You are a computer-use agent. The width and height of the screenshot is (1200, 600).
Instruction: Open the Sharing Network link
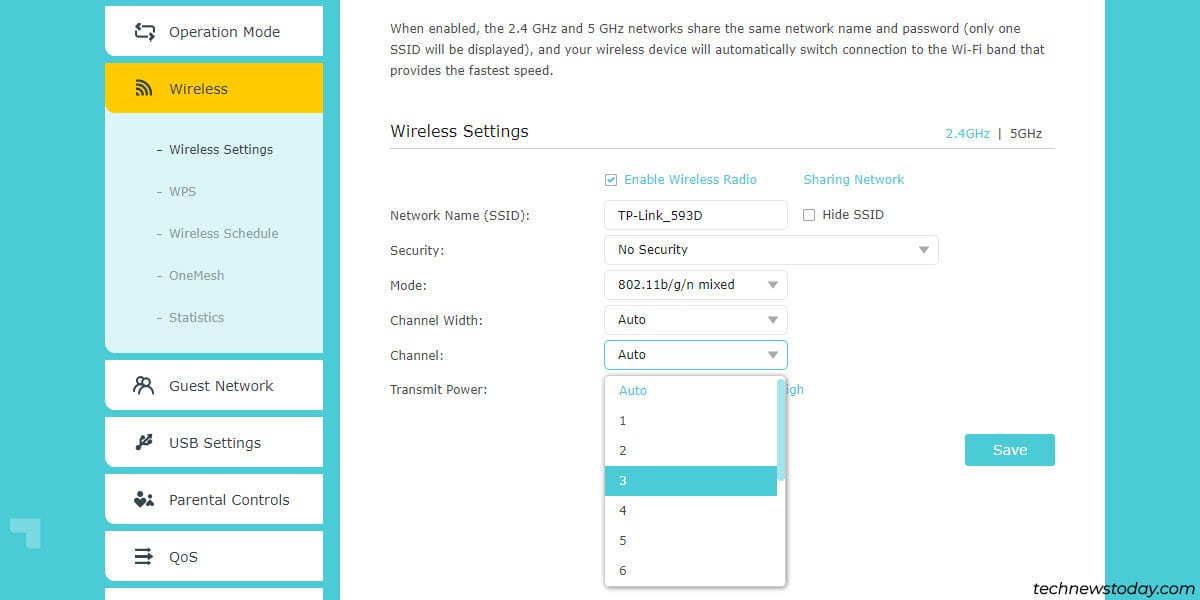pos(854,180)
